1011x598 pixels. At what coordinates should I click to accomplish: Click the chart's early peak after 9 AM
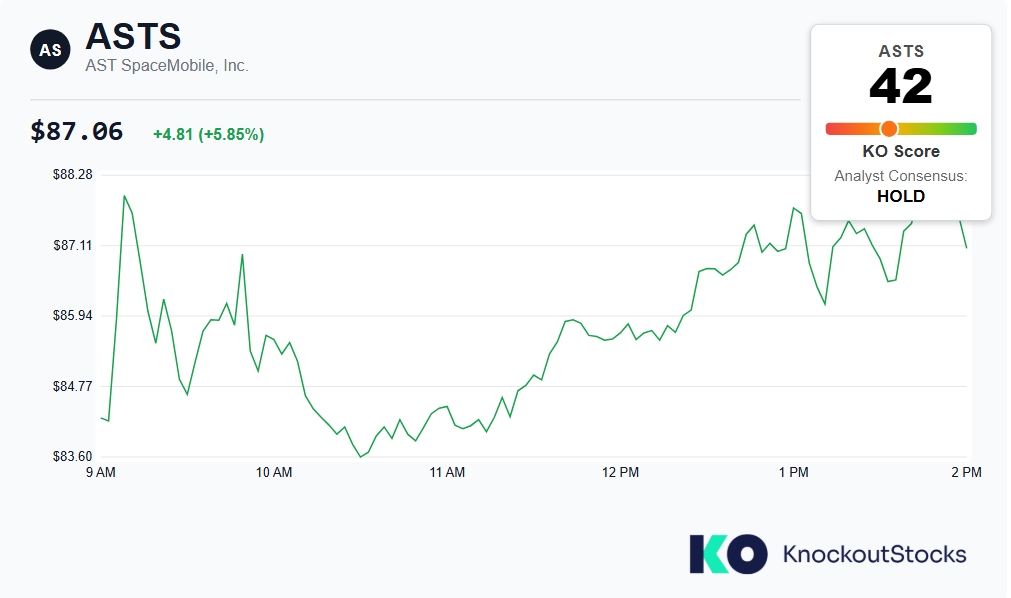click(124, 195)
